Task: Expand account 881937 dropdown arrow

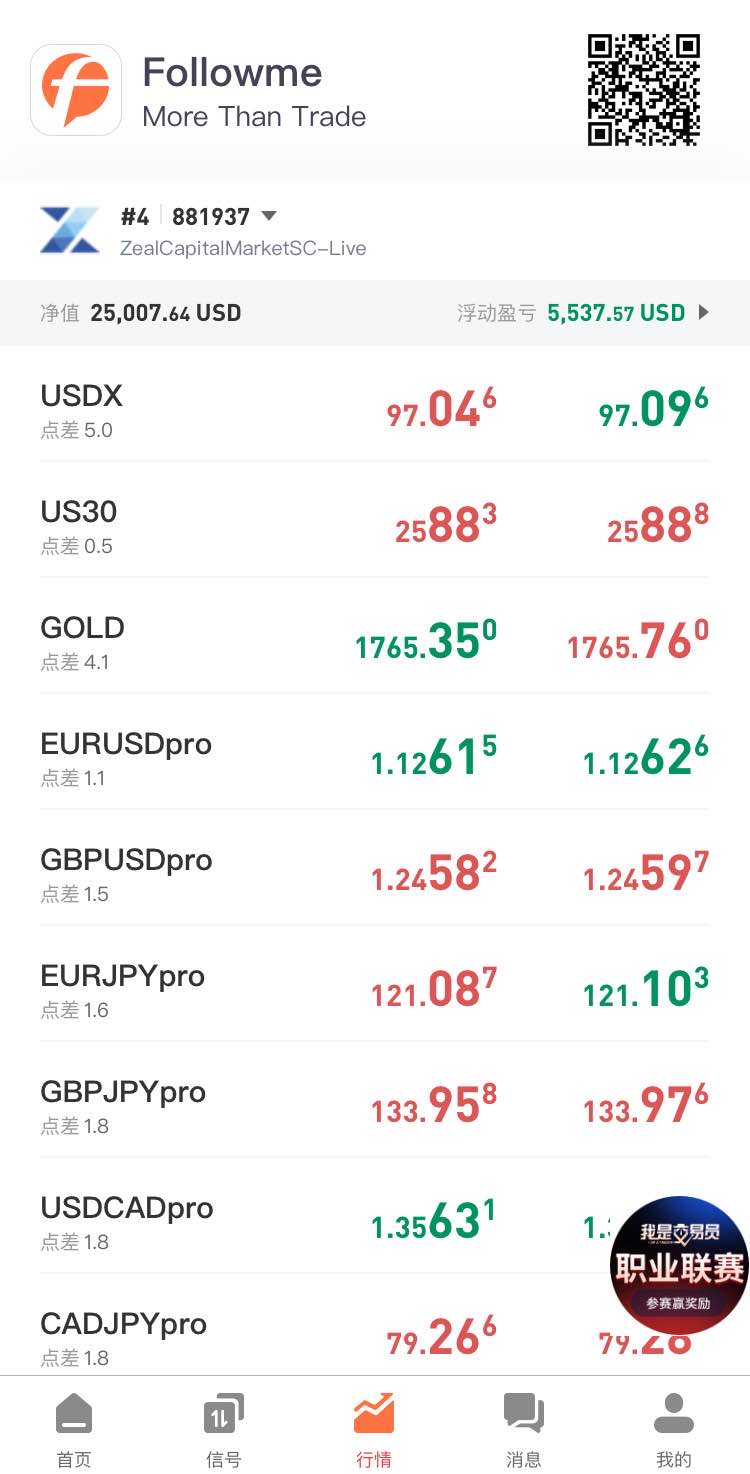Action: (x=268, y=216)
